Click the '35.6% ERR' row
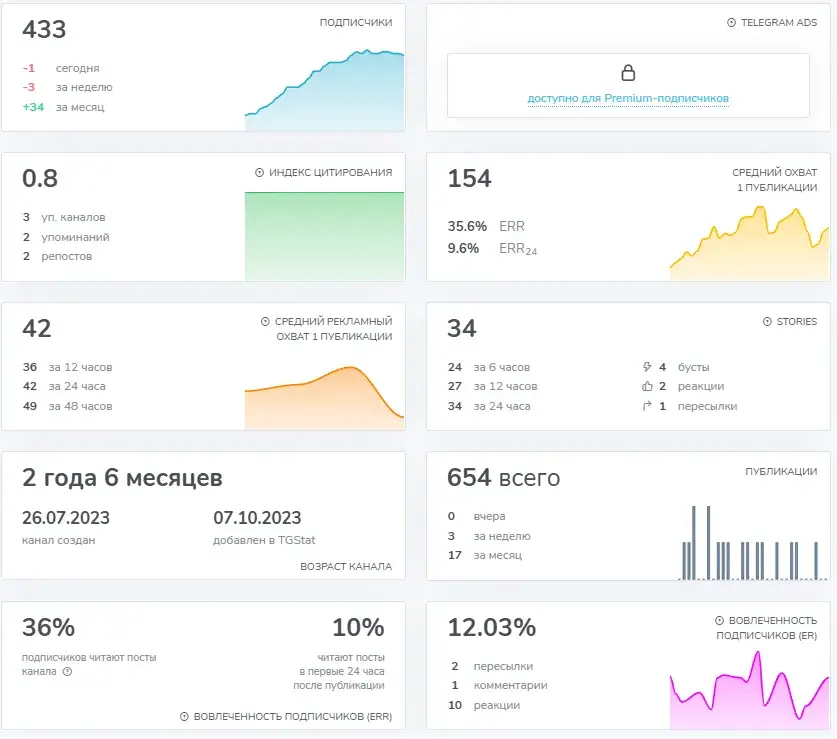This screenshot has height=739, width=837. point(486,226)
